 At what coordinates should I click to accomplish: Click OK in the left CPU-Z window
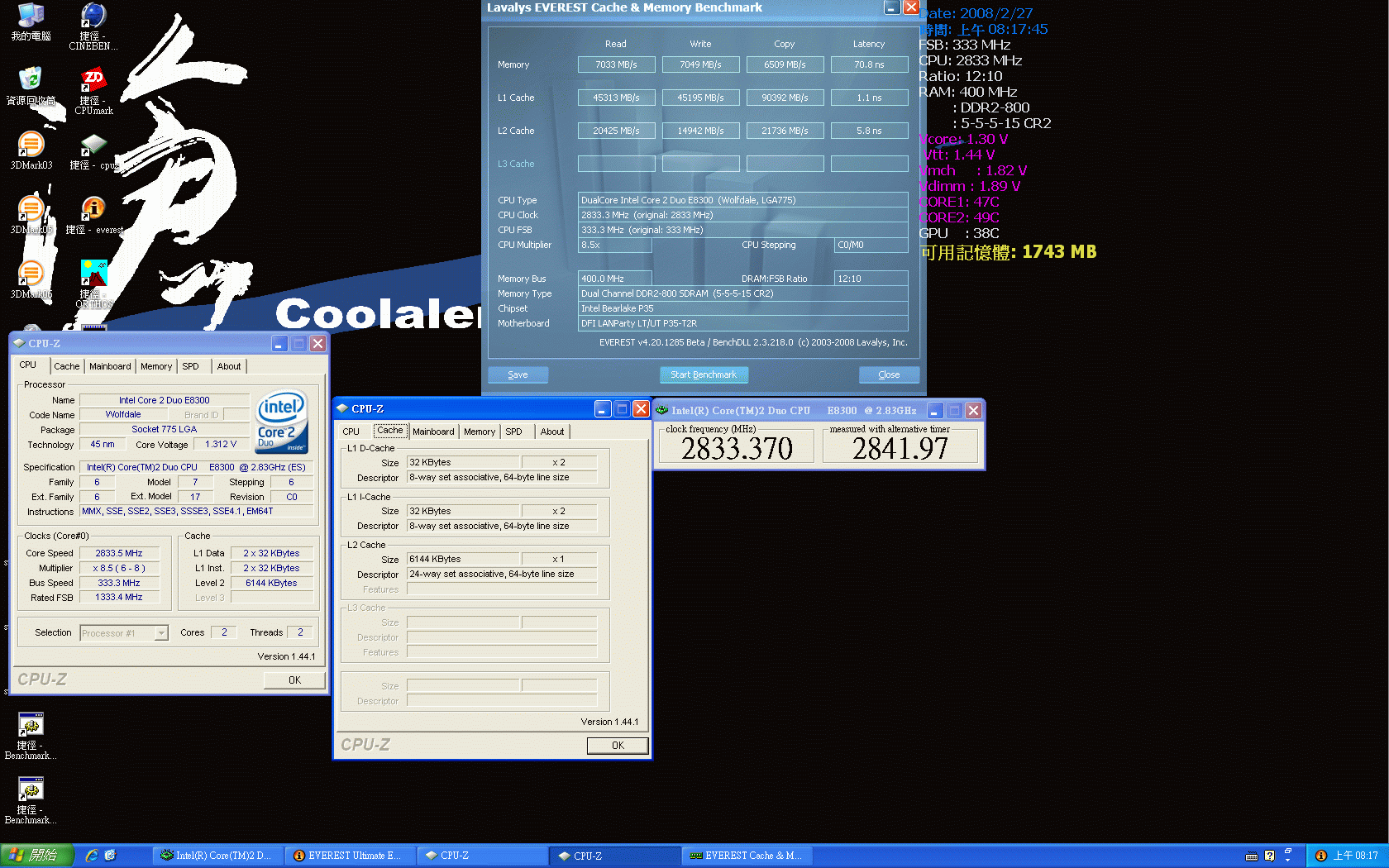[x=294, y=680]
